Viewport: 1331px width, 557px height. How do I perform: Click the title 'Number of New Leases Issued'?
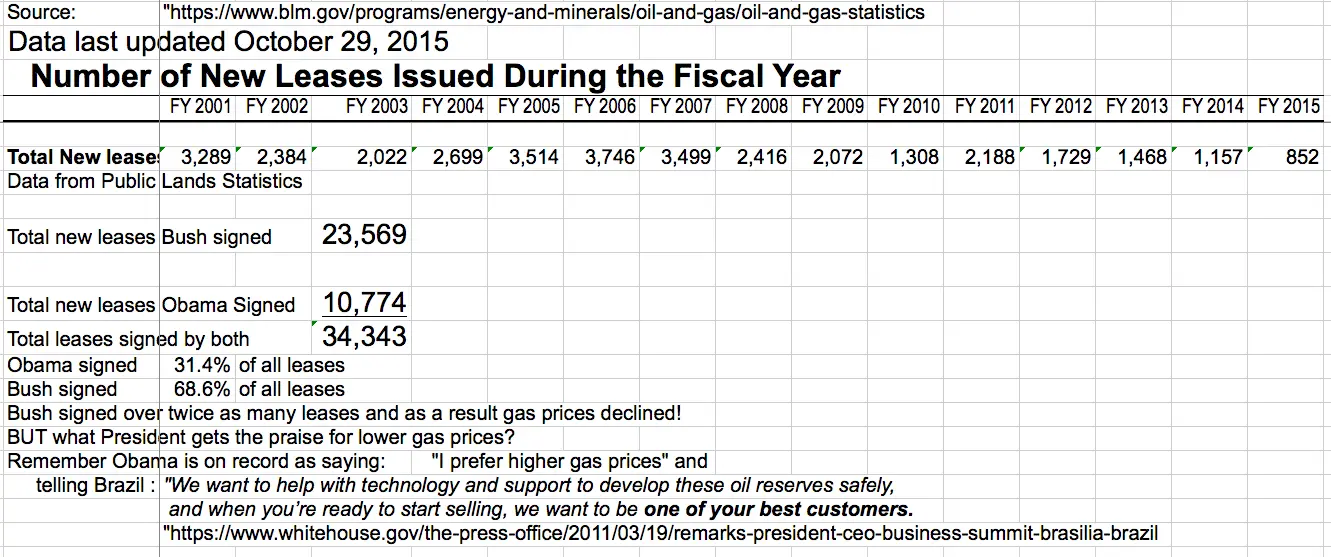click(x=436, y=76)
